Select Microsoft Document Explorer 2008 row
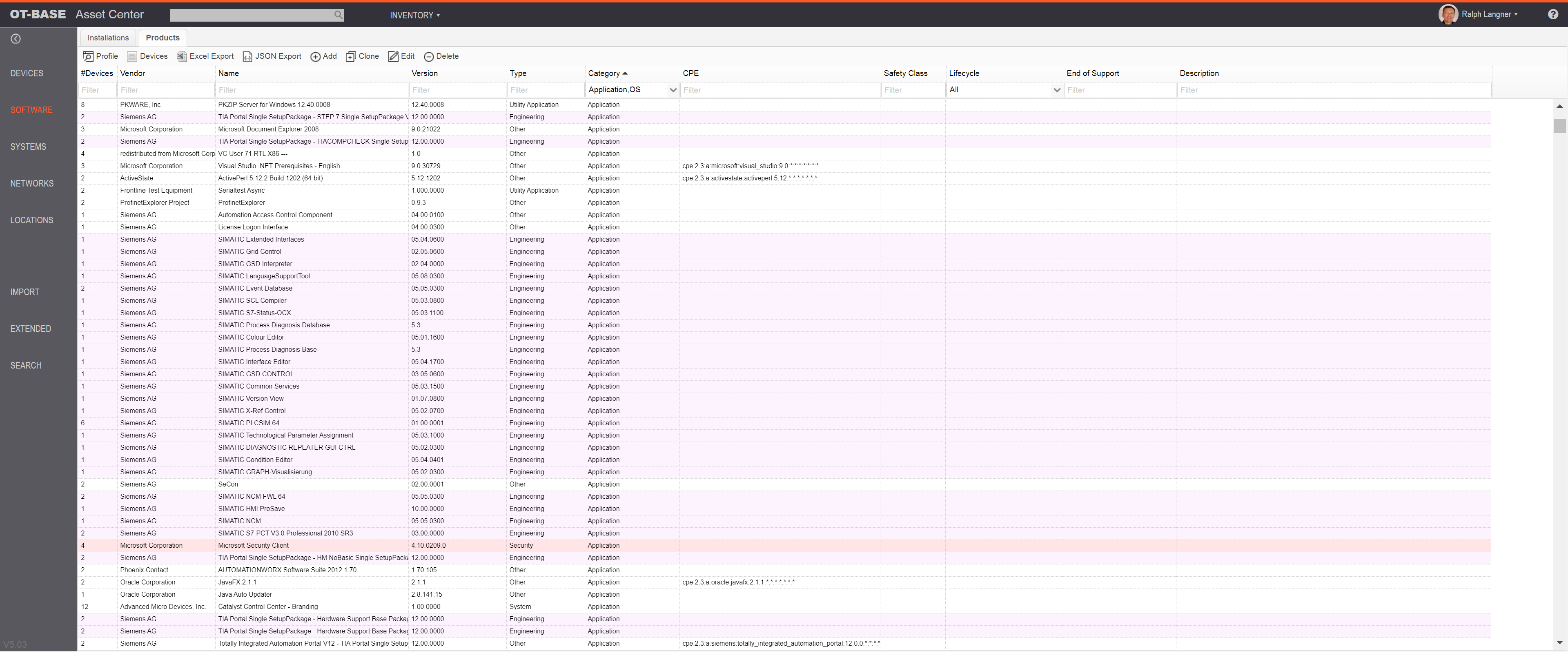Viewport: 1568px width, 653px height. coord(784,130)
